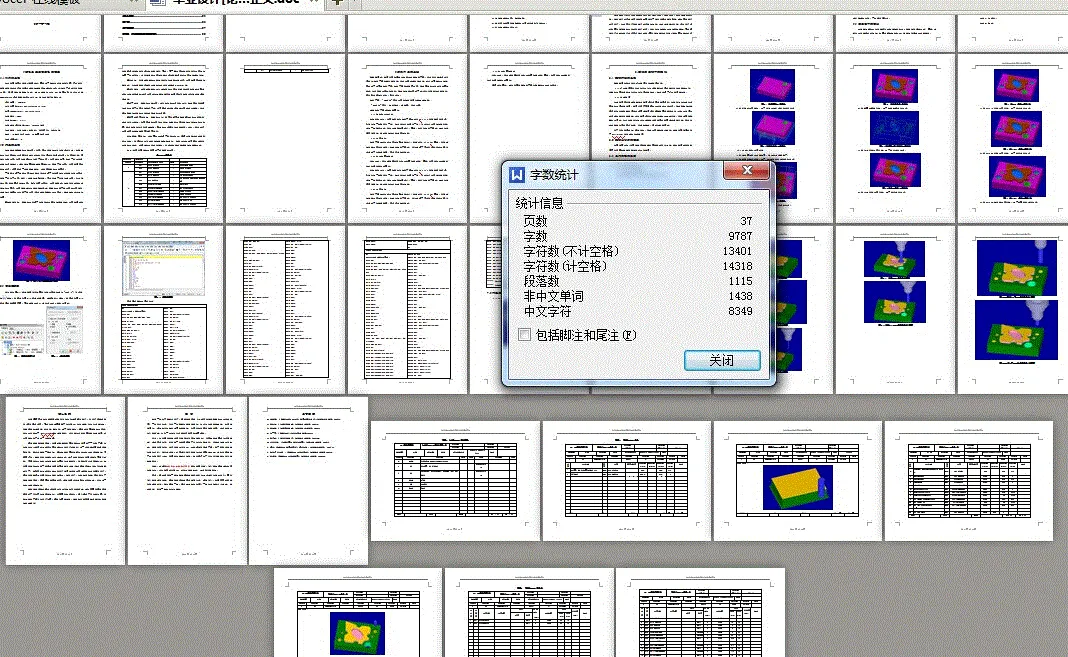The height and width of the screenshot is (657, 1068).
Task: Enable the 包括脚注和尾注 checkbox
Action: click(524, 334)
